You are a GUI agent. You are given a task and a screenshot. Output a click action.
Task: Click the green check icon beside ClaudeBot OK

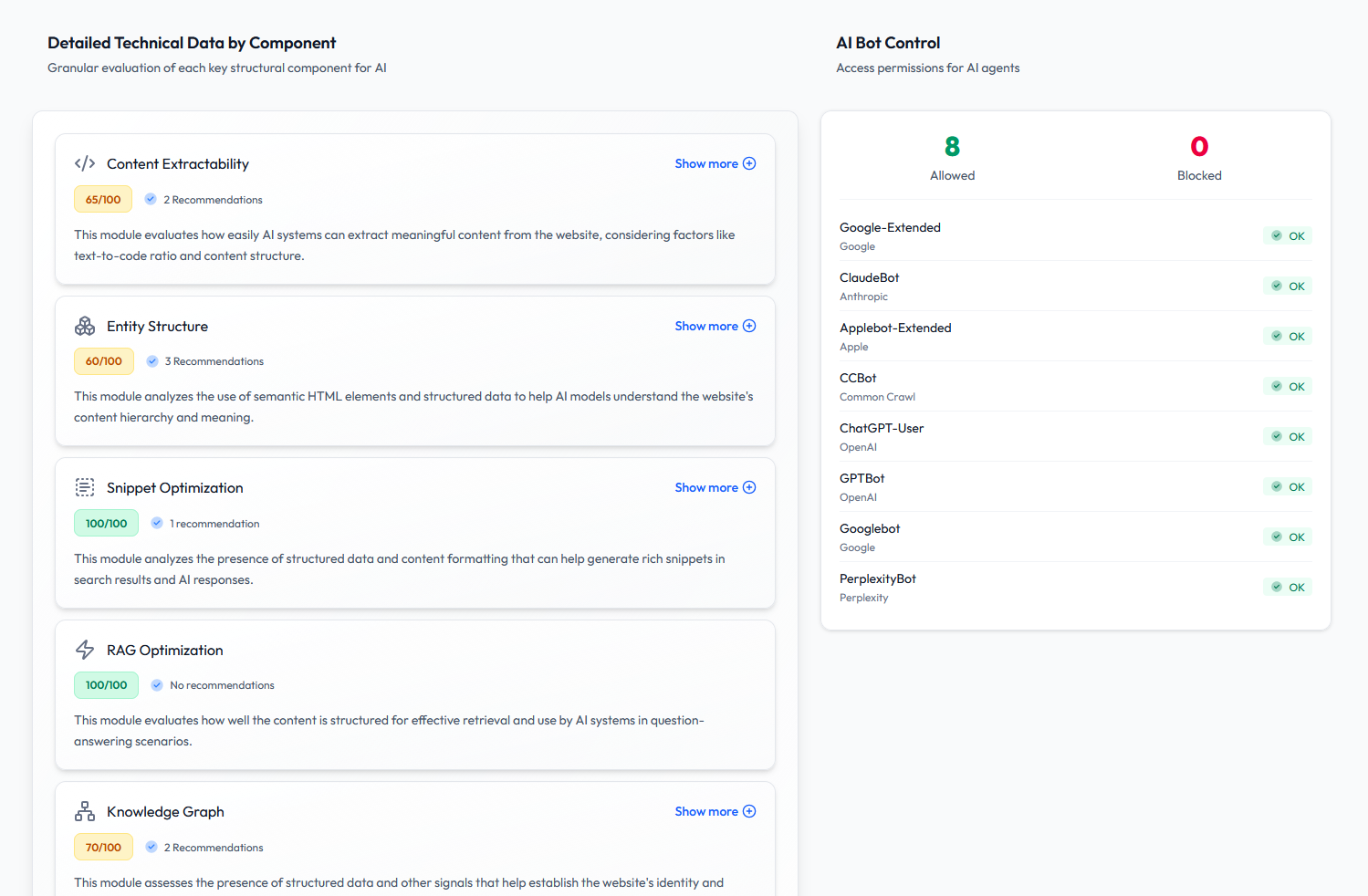1277,286
